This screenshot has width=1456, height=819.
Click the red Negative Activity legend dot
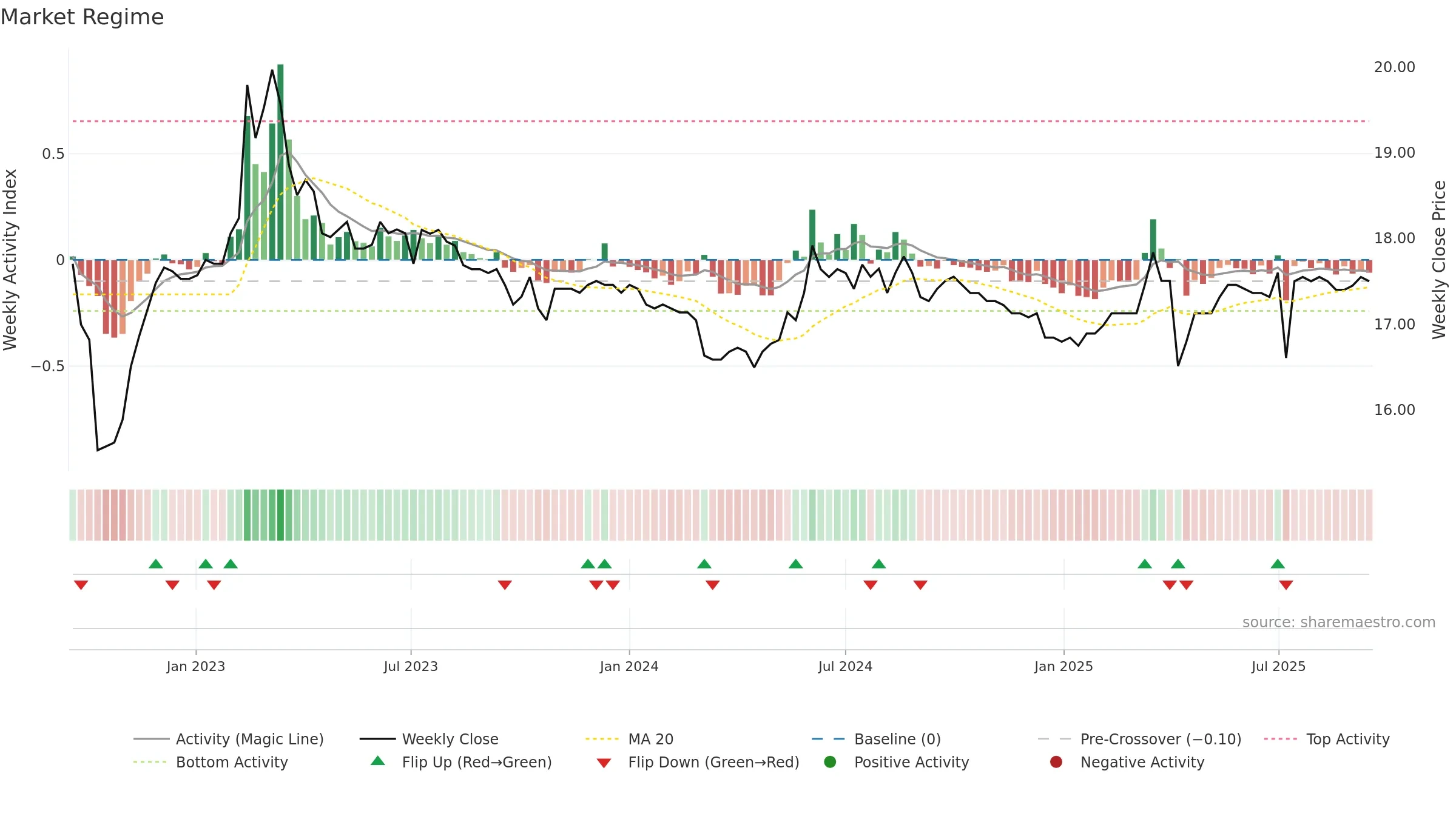[1056, 761]
